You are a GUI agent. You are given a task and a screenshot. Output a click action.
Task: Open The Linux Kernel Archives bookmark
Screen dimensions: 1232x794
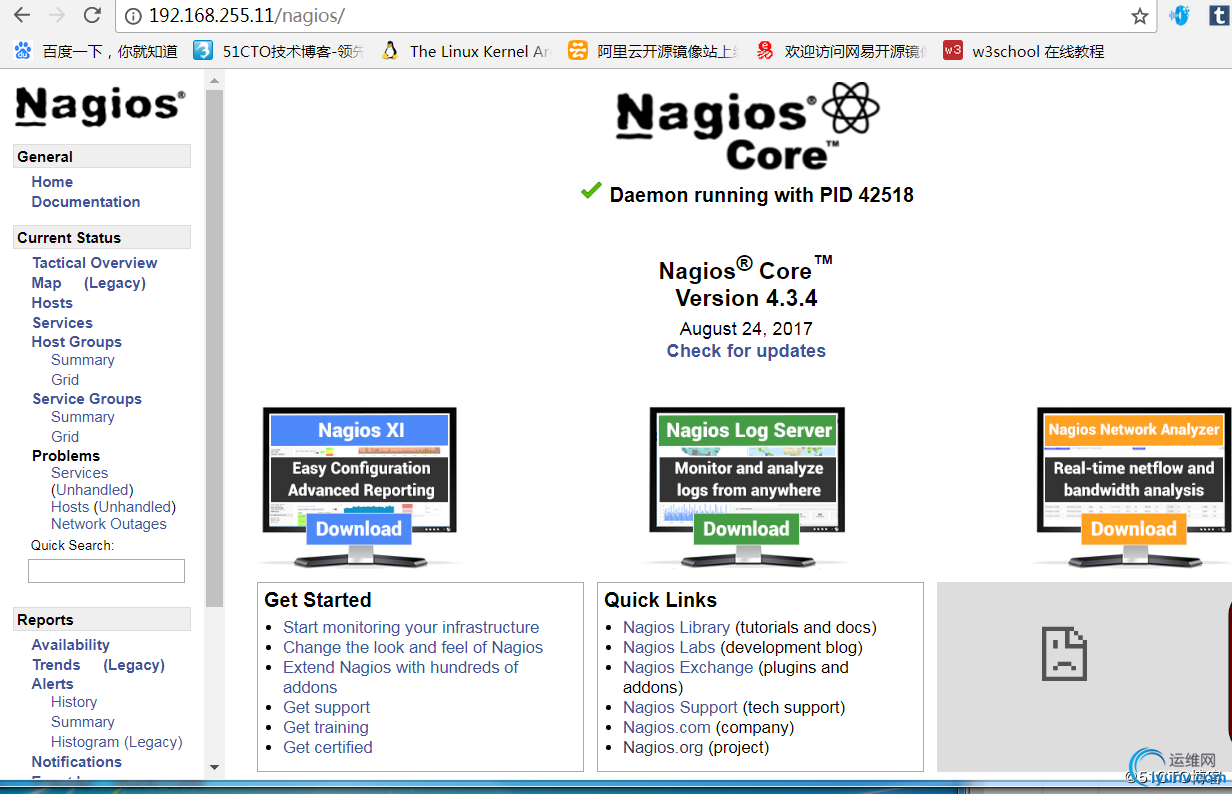(x=466, y=51)
